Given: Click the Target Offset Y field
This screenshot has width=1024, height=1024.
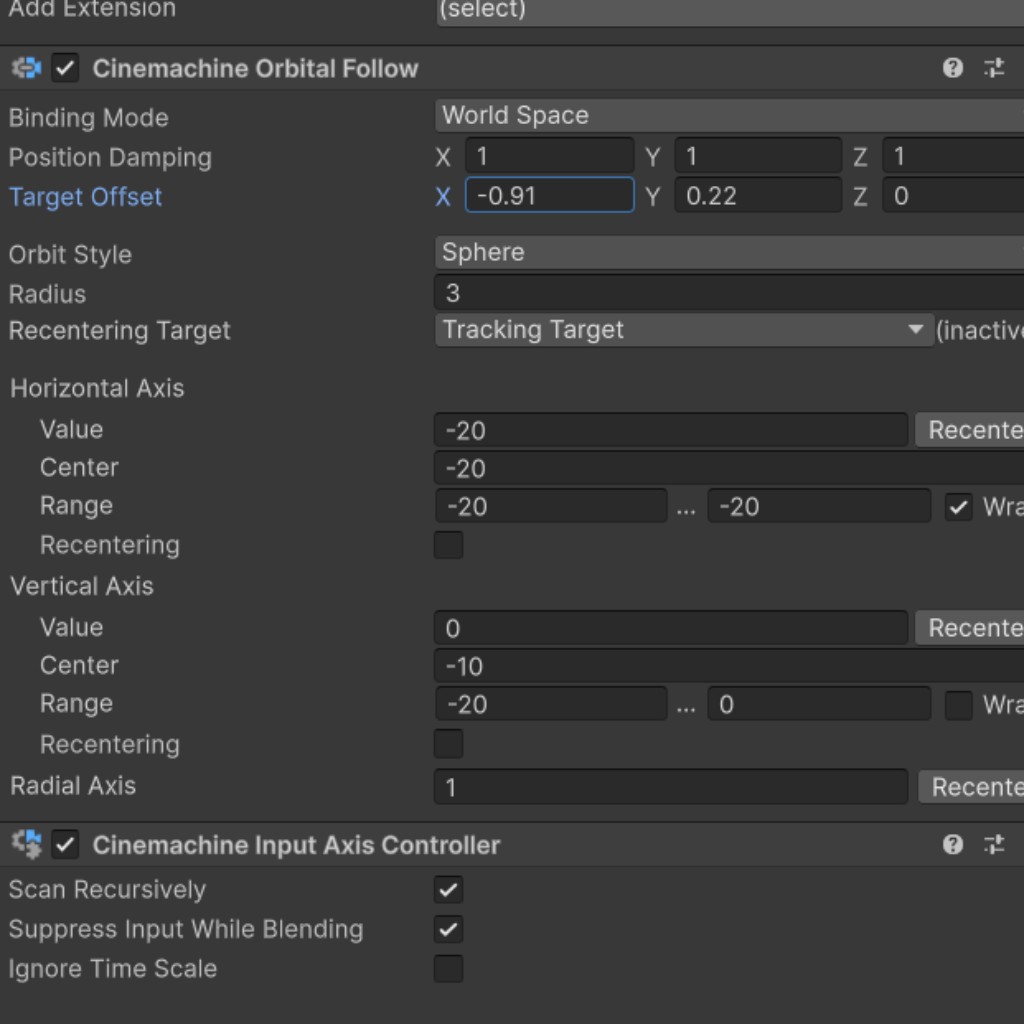Looking at the screenshot, I should (758, 195).
